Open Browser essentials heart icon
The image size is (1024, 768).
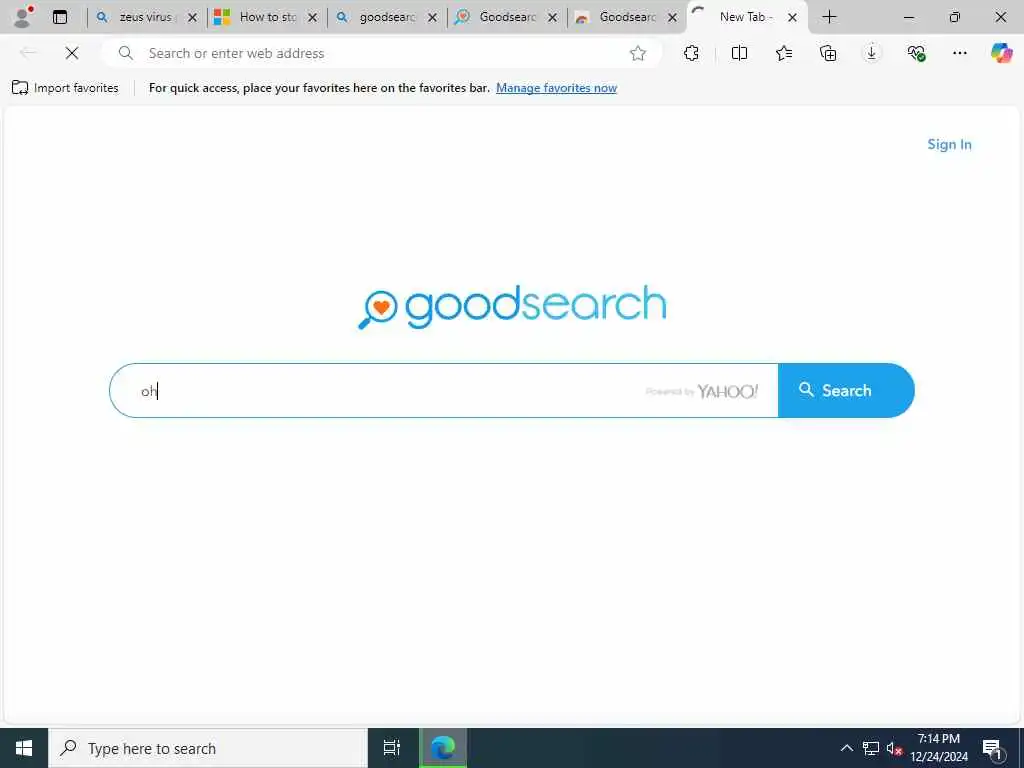coord(916,53)
